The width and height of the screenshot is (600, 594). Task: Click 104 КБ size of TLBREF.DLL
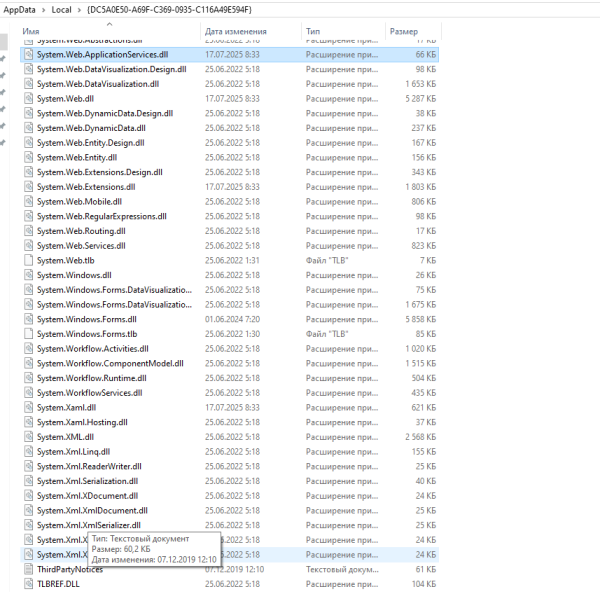pyautogui.click(x=424, y=584)
